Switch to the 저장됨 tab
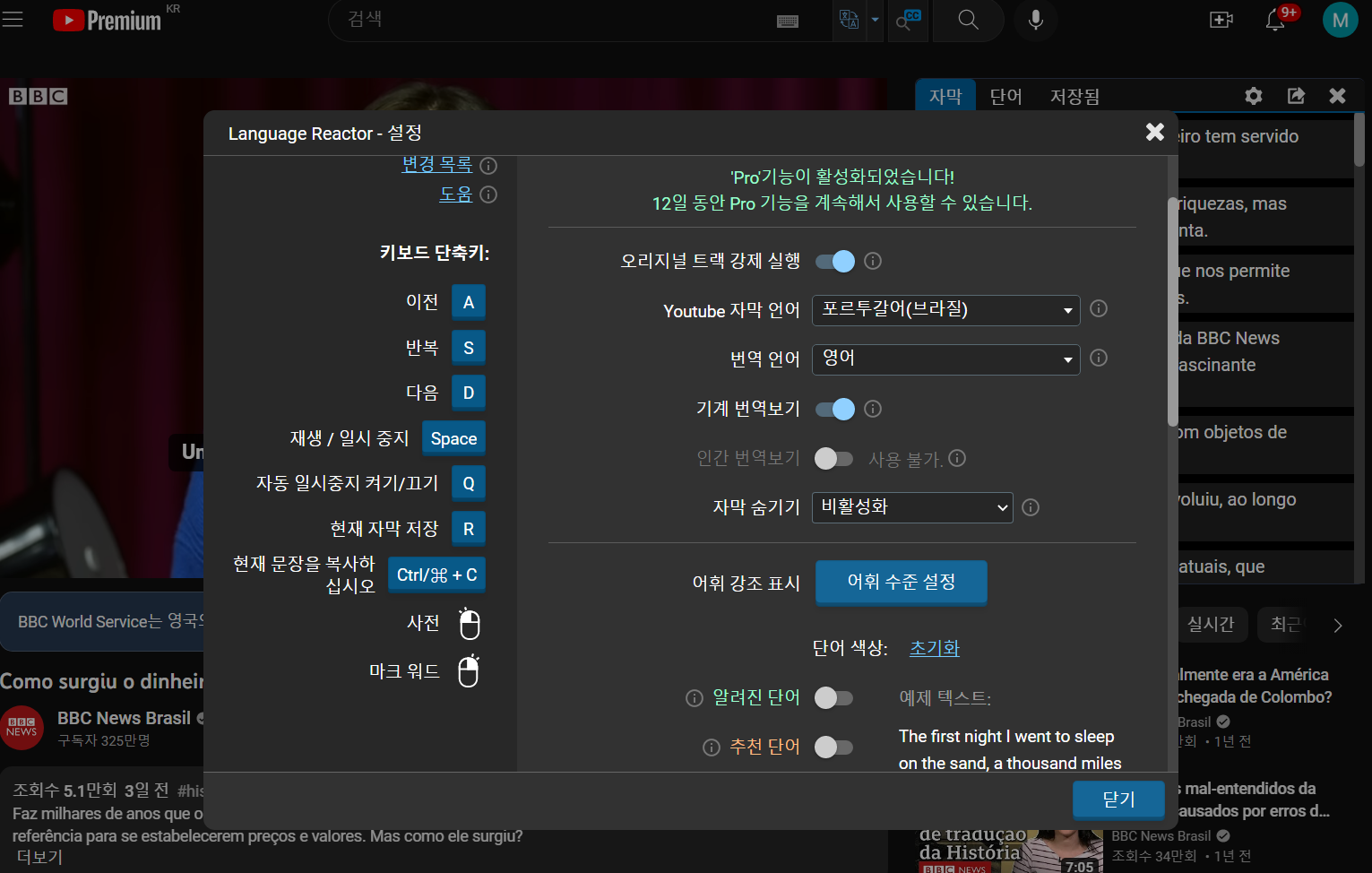1372x873 pixels. pos(1074,96)
